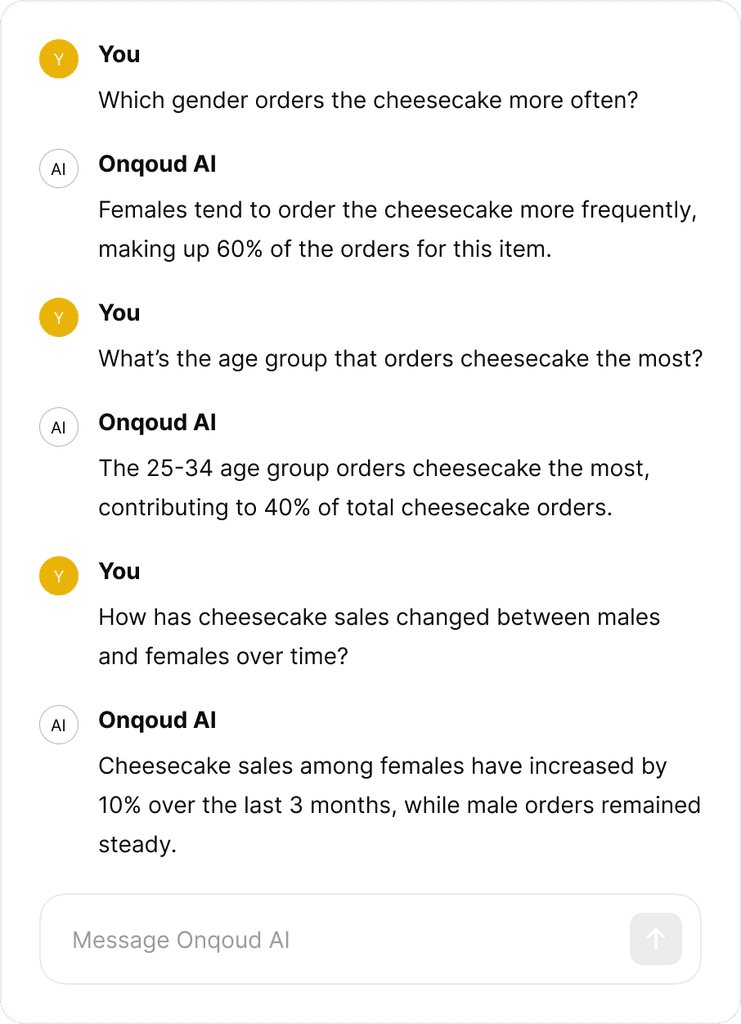Viewport: 741px width, 1024px height.
Task: Click the first yellow Y user avatar
Action: coord(59,59)
